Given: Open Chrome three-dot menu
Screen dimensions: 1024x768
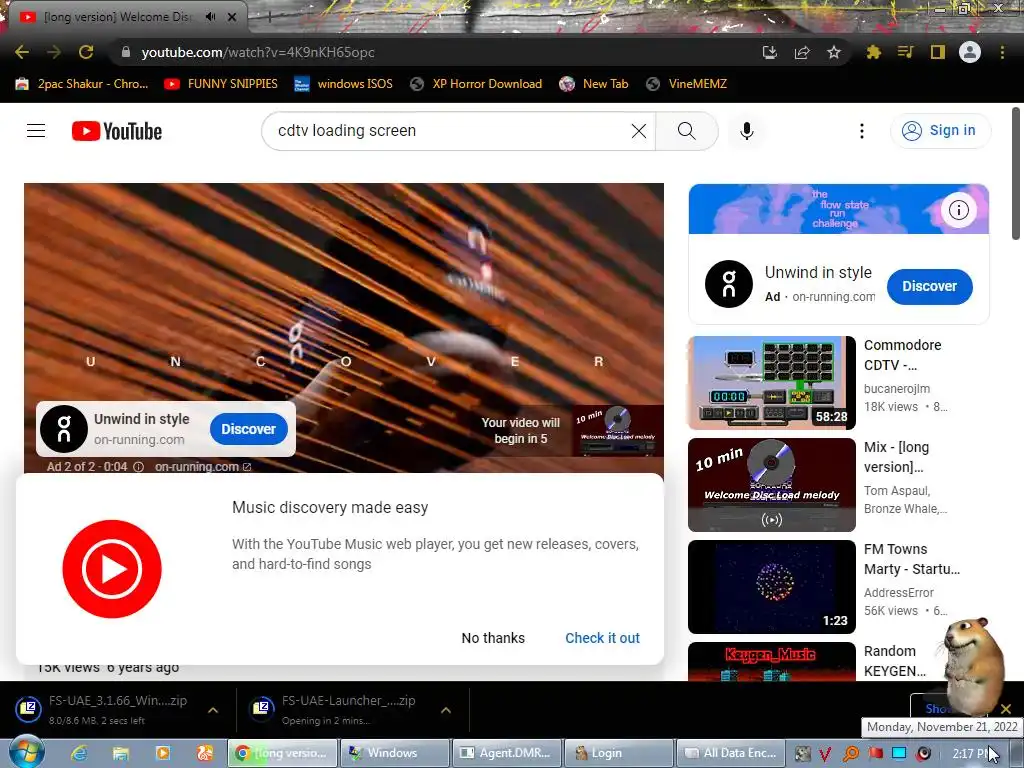Looking at the screenshot, I should pos(1002,52).
